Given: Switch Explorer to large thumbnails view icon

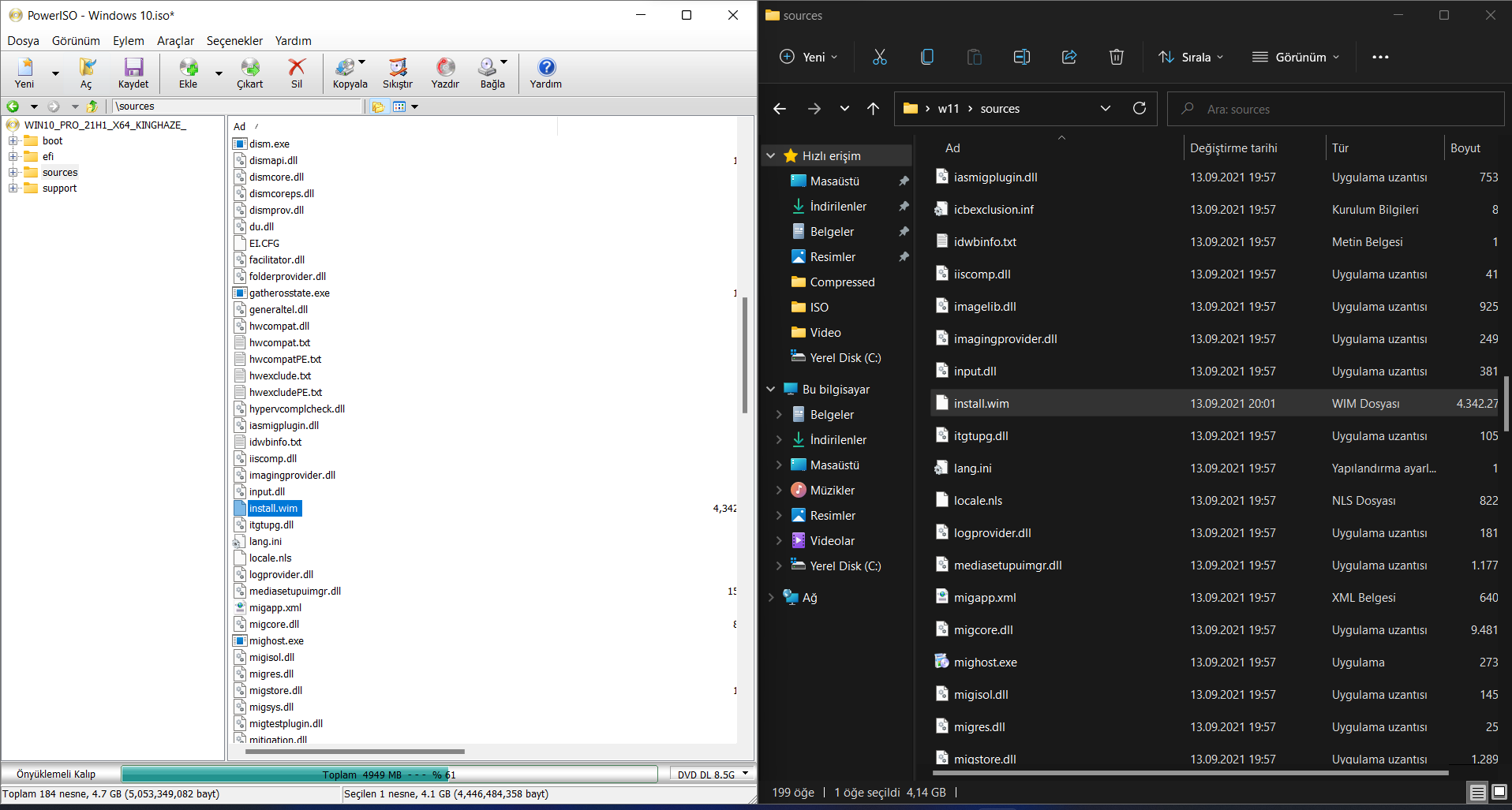Looking at the screenshot, I should [1499, 792].
